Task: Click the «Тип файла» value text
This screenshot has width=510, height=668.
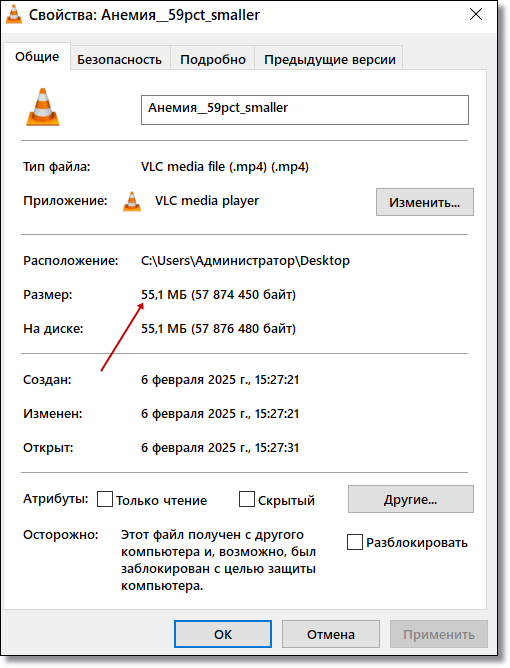Action: click(225, 167)
